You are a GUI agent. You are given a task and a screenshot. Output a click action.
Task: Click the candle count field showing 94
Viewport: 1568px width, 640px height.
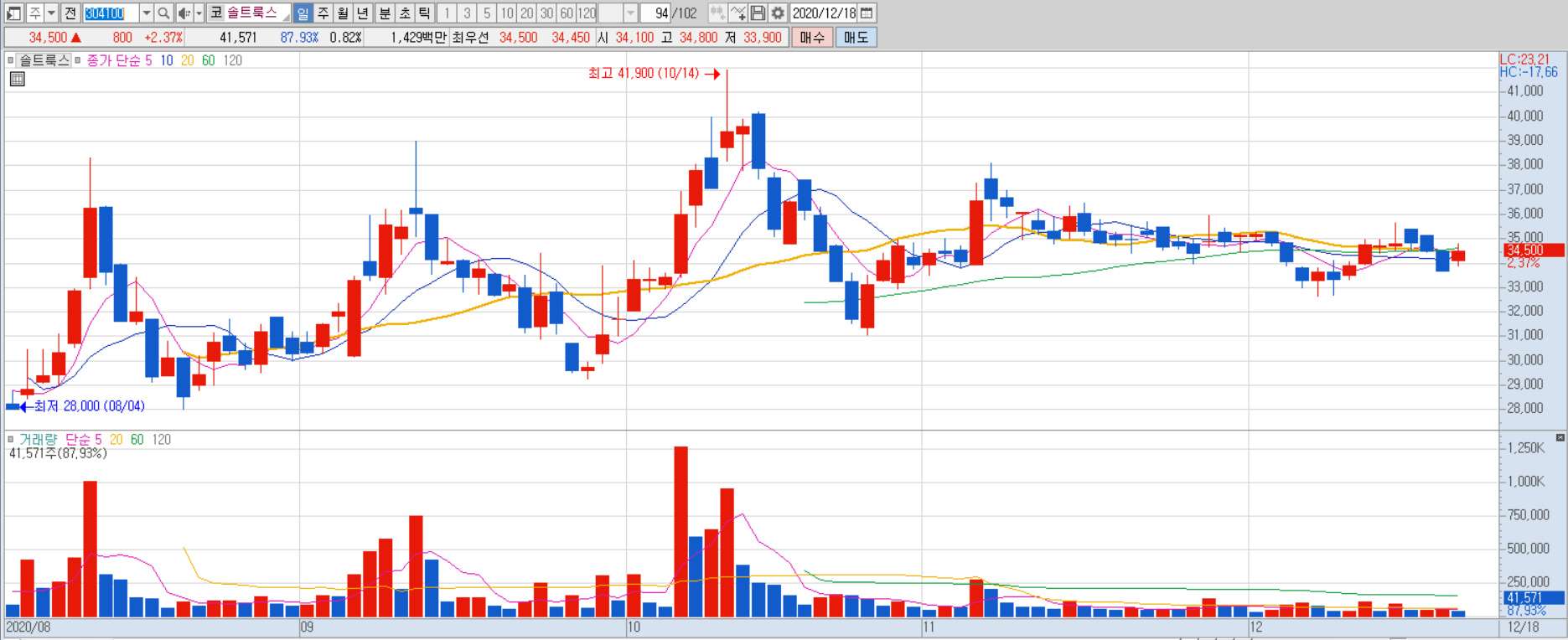click(x=655, y=13)
